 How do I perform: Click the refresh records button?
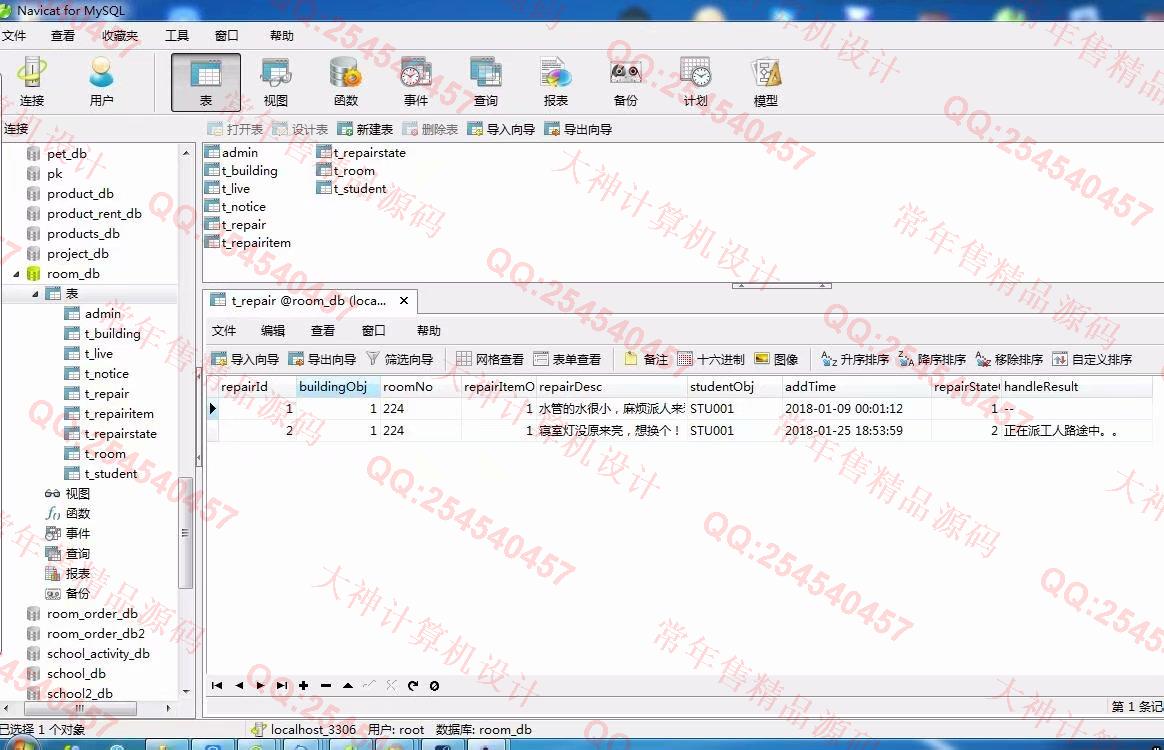413,685
